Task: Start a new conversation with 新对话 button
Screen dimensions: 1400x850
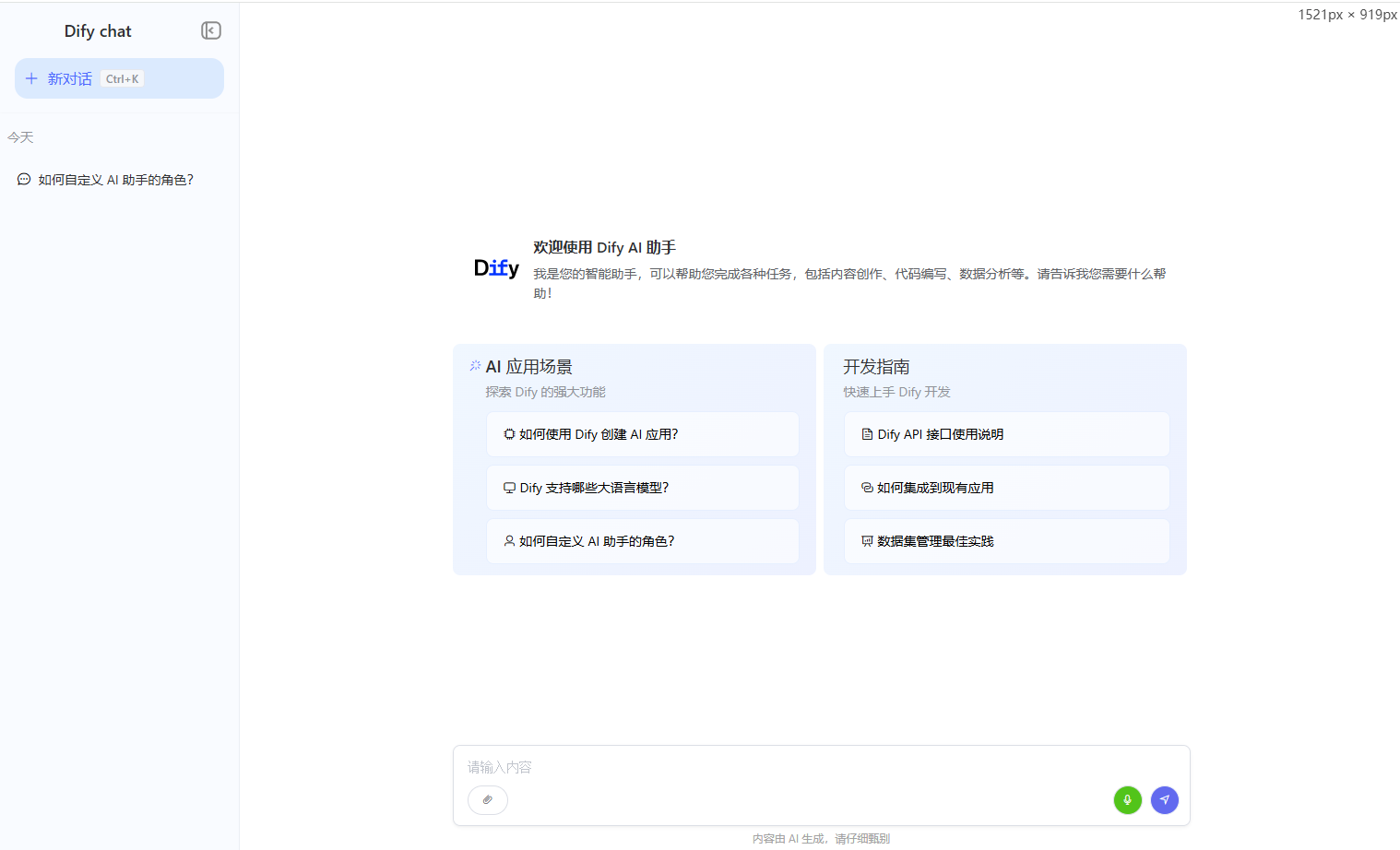Action: (119, 78)
